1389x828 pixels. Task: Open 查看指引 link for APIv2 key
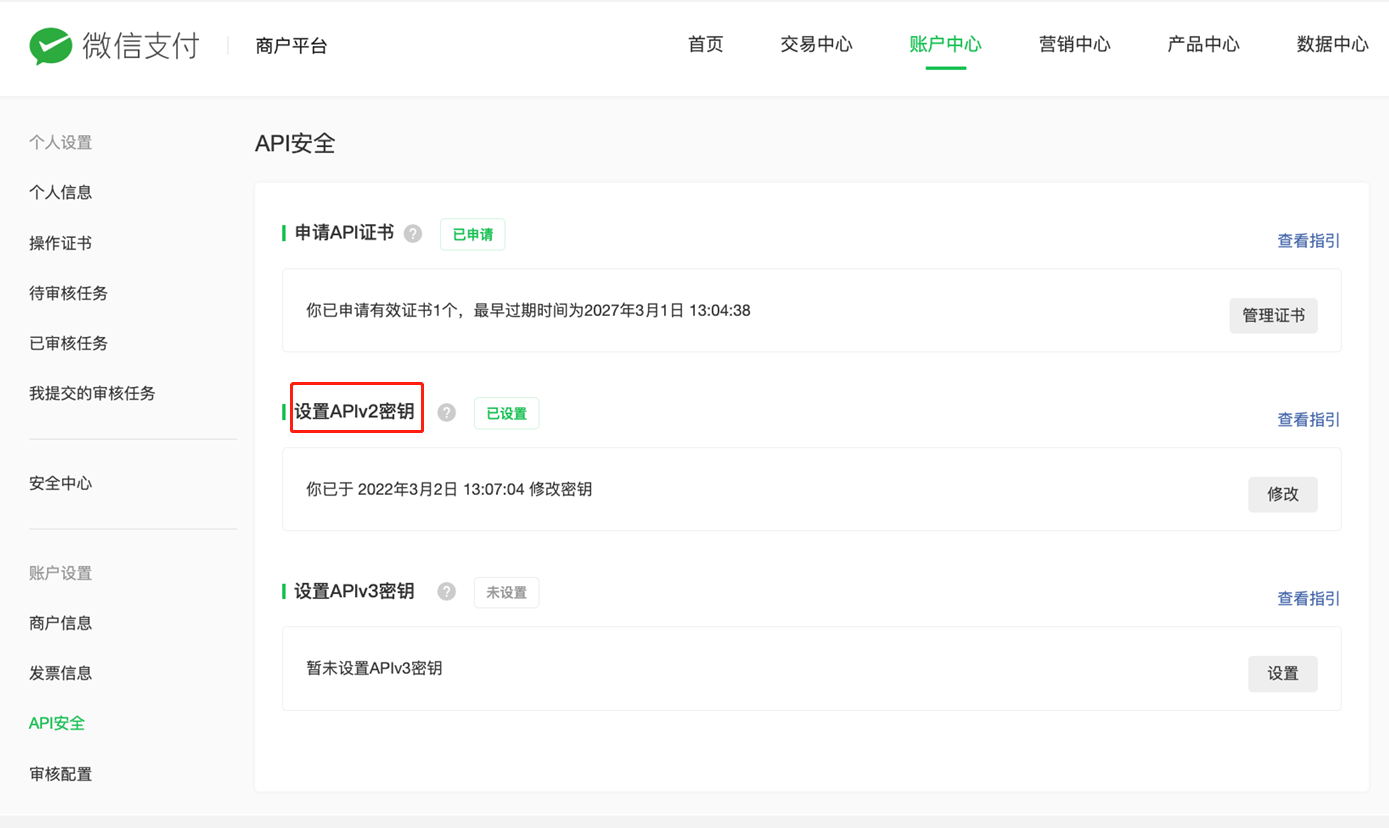(x=1308, y=420)
